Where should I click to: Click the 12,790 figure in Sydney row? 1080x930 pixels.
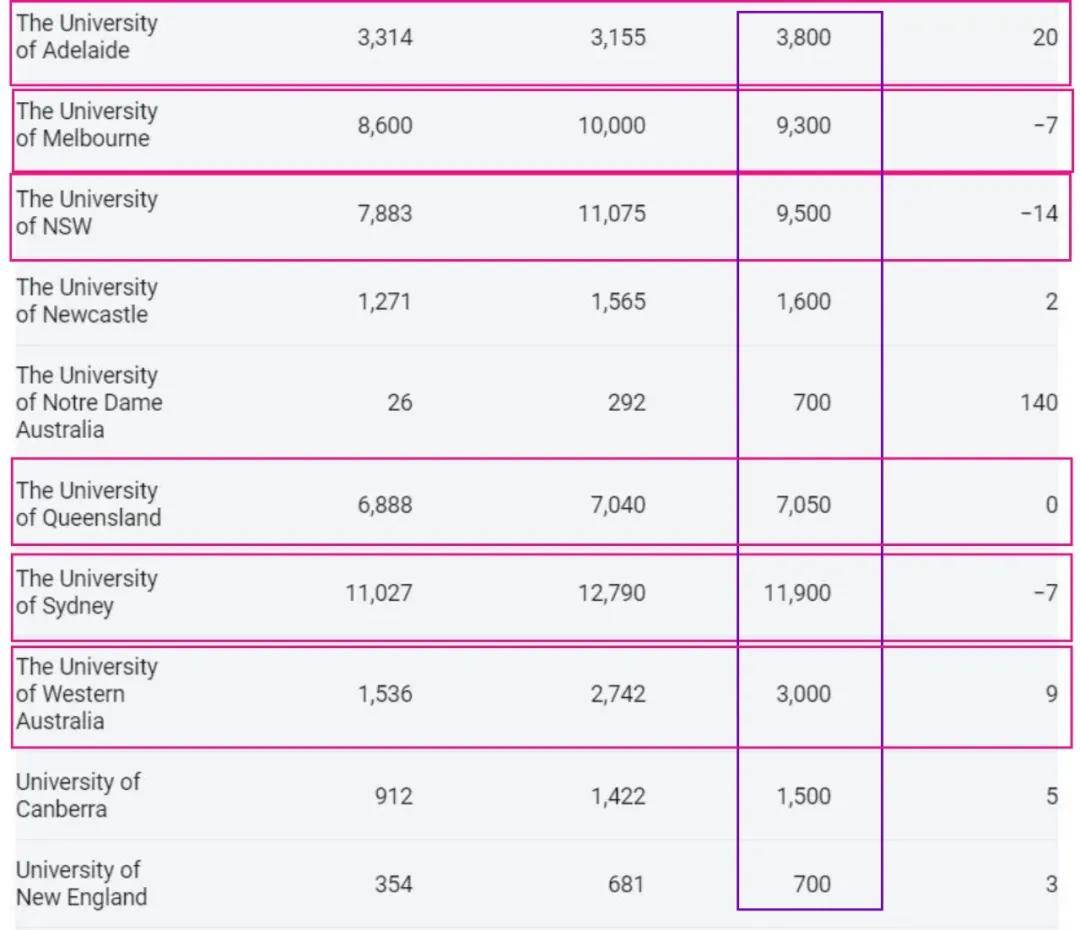(x=612, y=592)
